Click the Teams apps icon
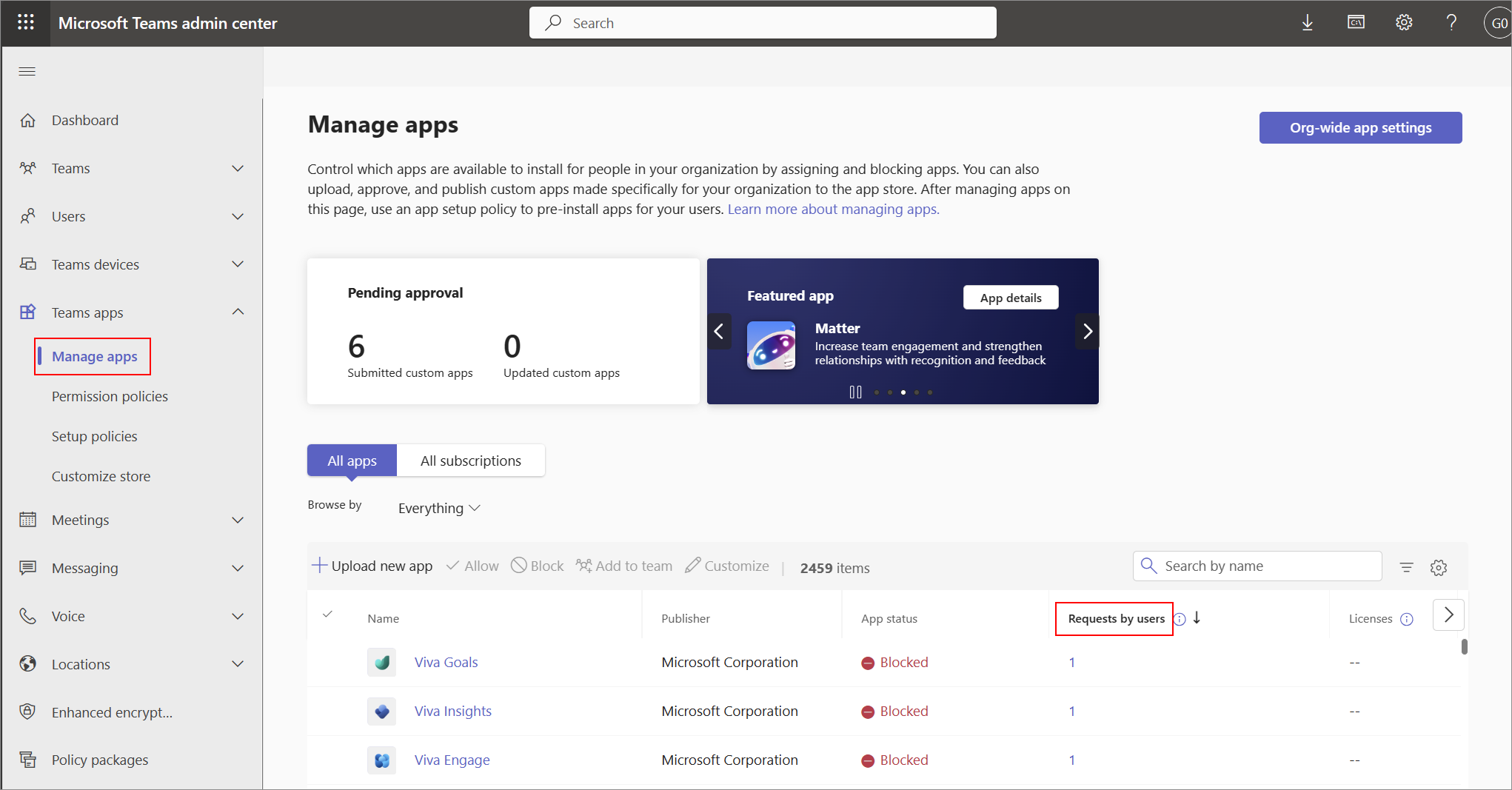 coord(28,312)
